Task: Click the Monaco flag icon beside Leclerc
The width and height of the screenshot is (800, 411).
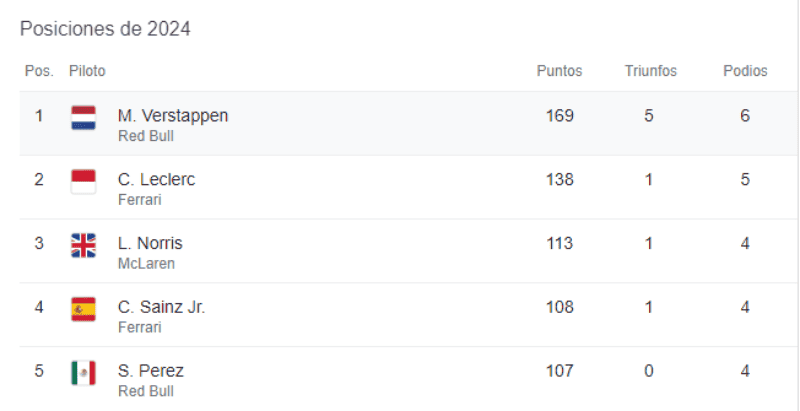Action: [83, 181]
